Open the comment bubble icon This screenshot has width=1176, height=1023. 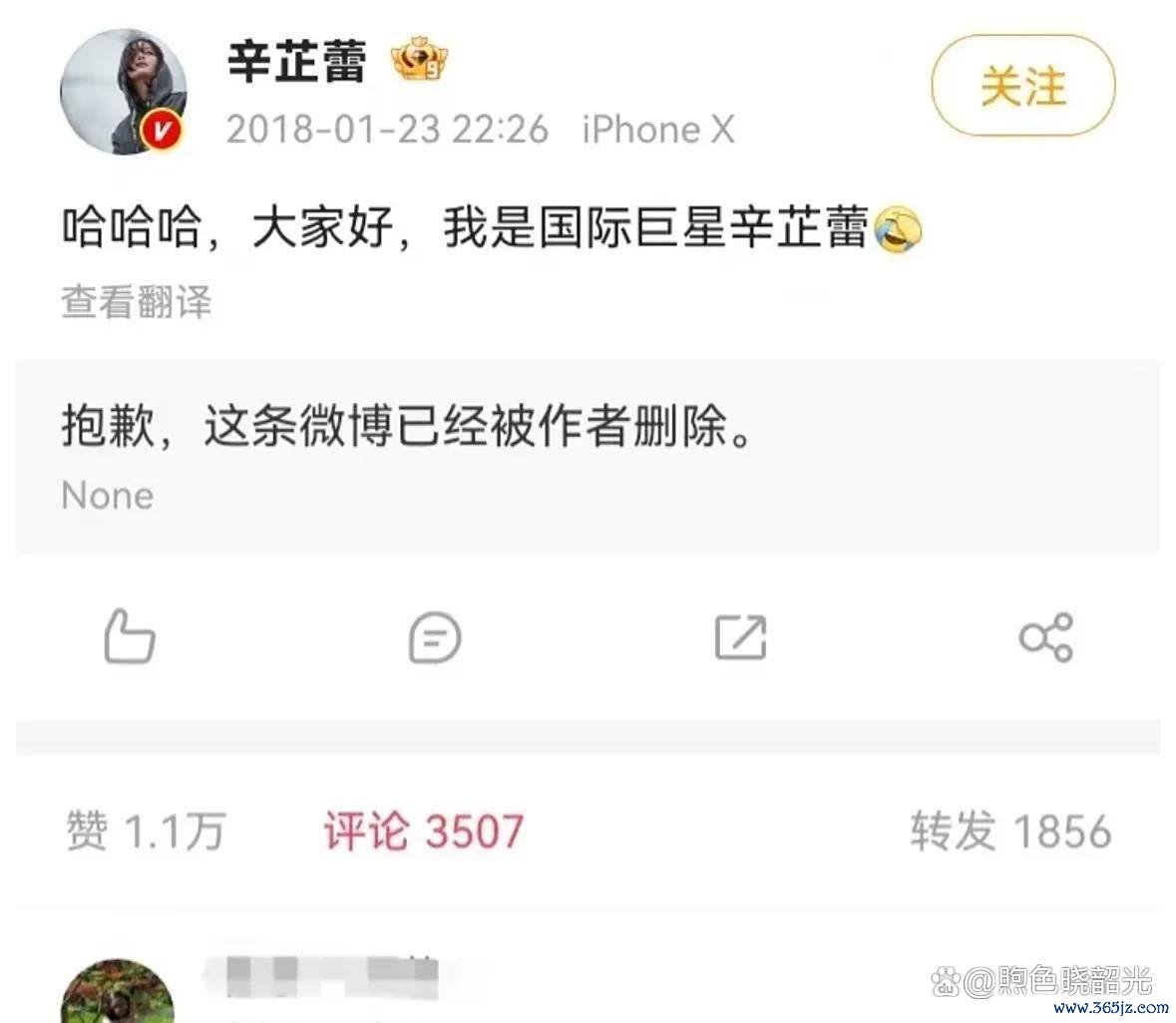pos(435,638)
